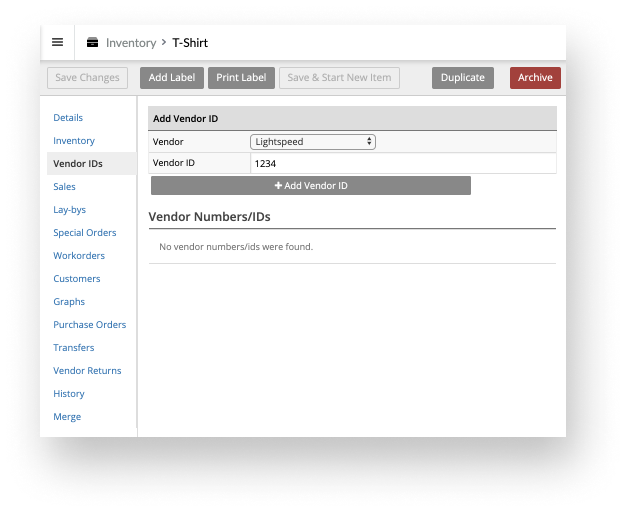This screenshot has width=626, height=512.
Task: Duplicate the T-Shirt item
Action: point(463,77)
